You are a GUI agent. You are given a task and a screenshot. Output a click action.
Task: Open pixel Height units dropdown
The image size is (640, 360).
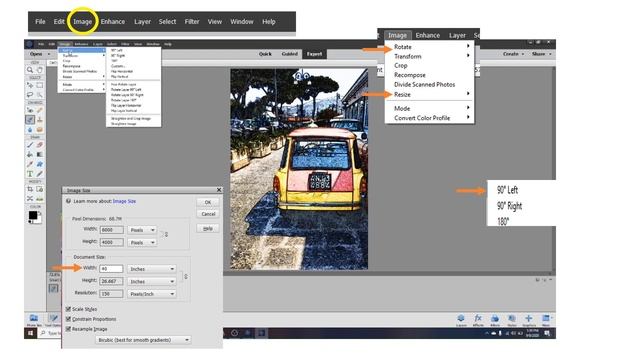(x=142, y=242)
